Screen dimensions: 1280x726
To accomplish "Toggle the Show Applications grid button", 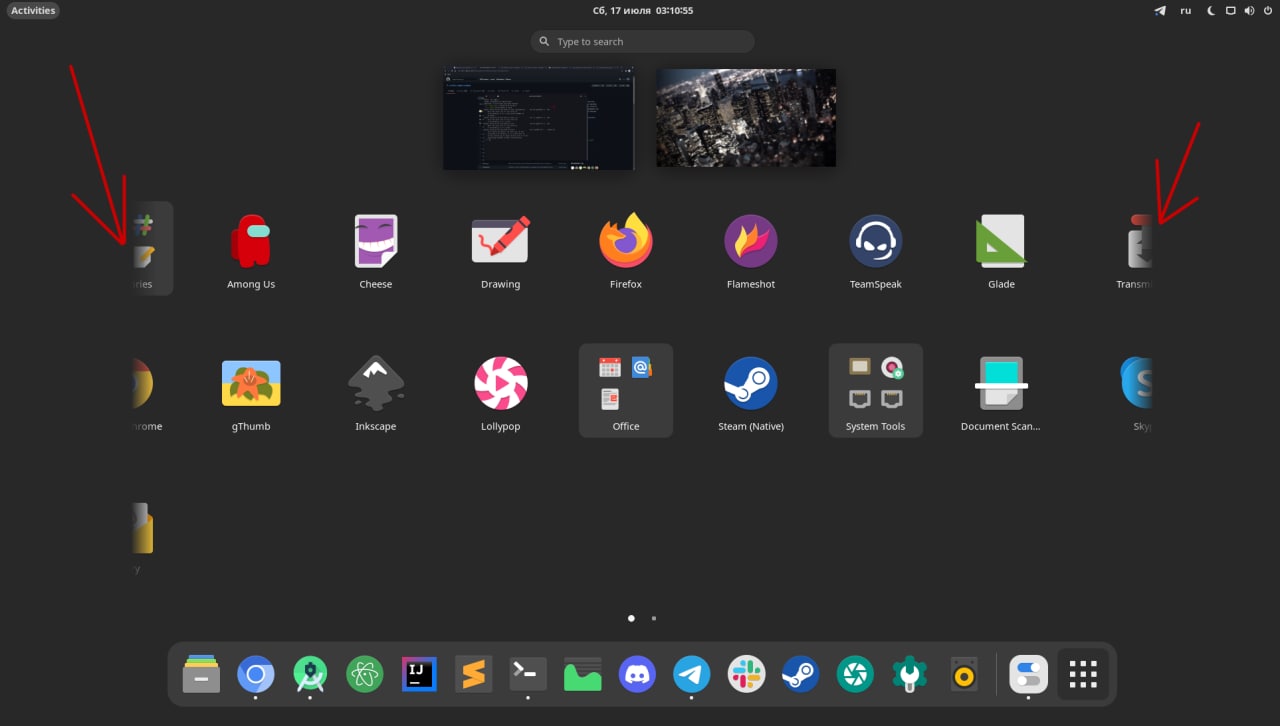I will [x=1083, y=675].
